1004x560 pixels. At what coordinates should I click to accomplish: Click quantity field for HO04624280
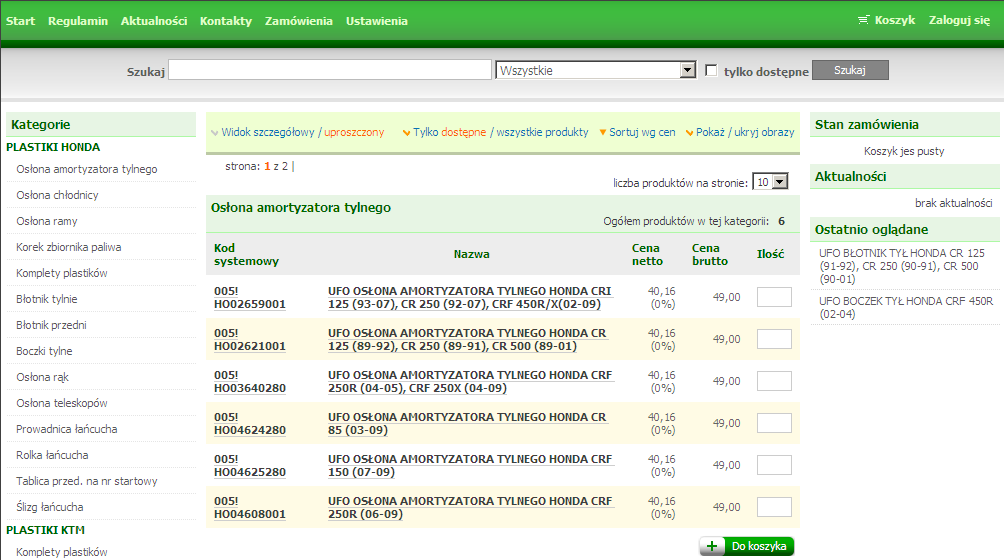pos(774,423)
